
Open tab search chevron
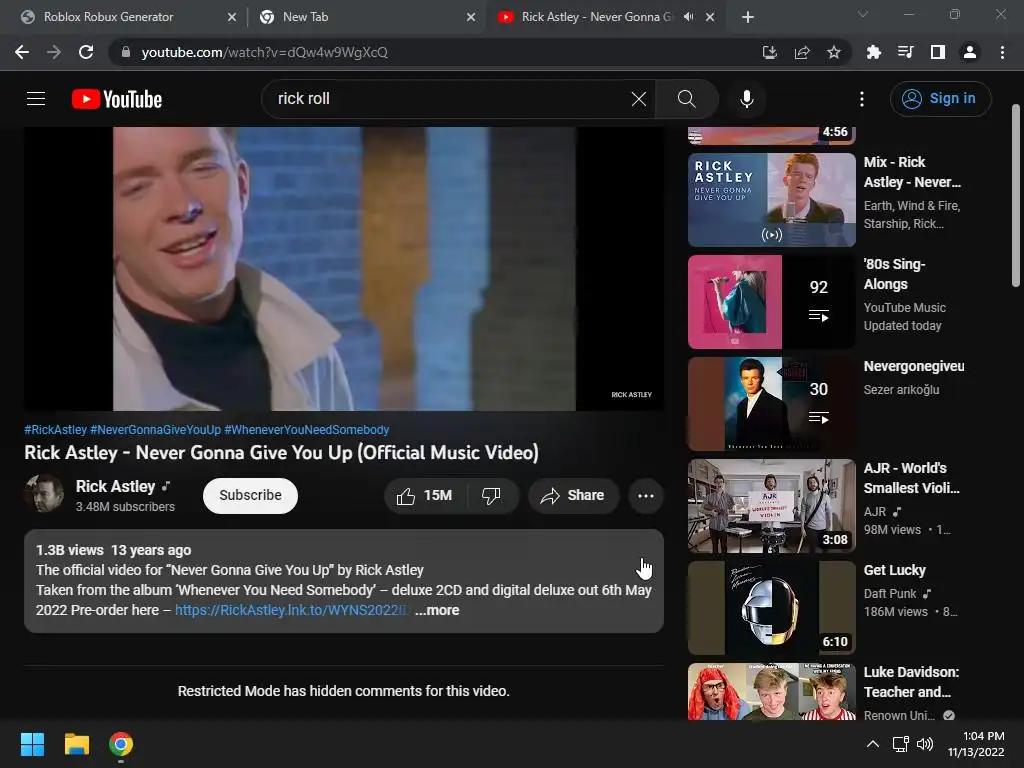(x=863, y=14)
